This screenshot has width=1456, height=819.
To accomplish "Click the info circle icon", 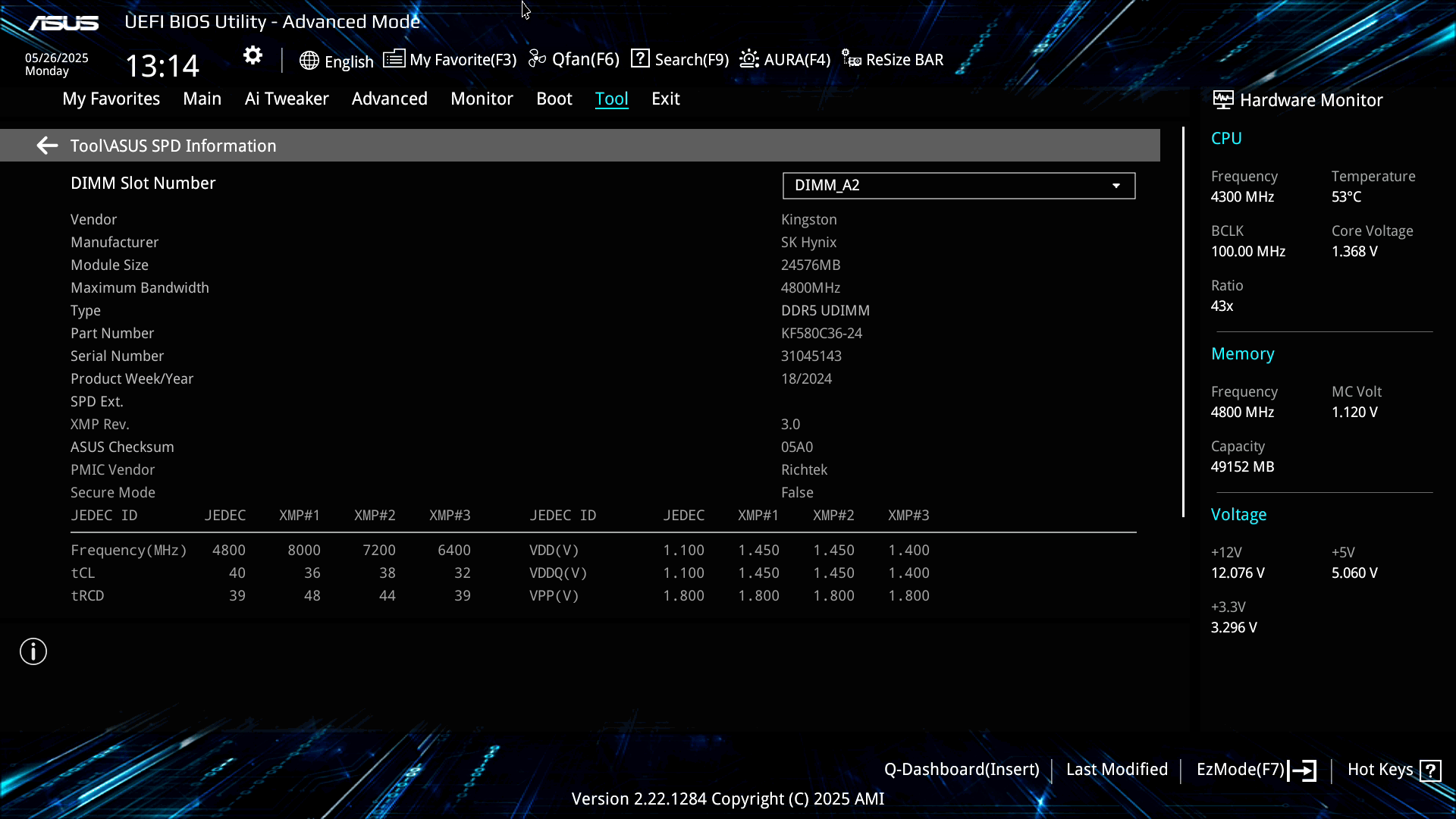I will (33, 651).
